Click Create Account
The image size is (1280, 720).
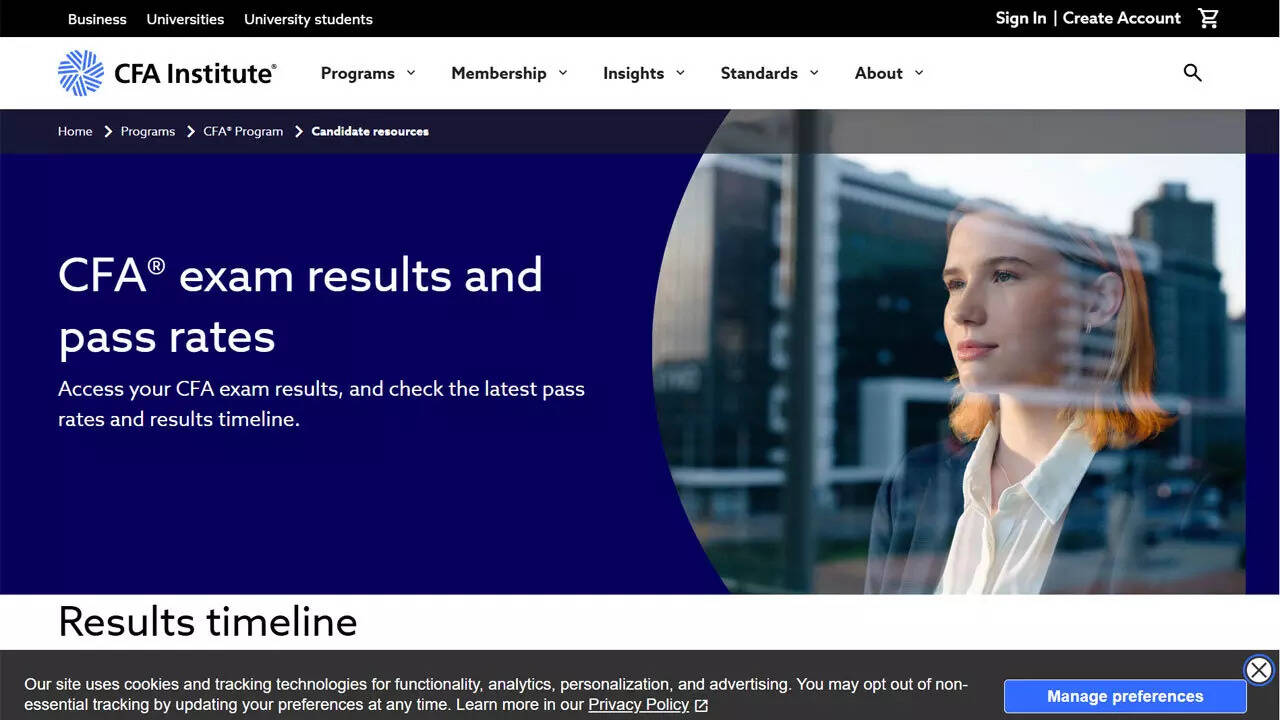point(1121,18)
